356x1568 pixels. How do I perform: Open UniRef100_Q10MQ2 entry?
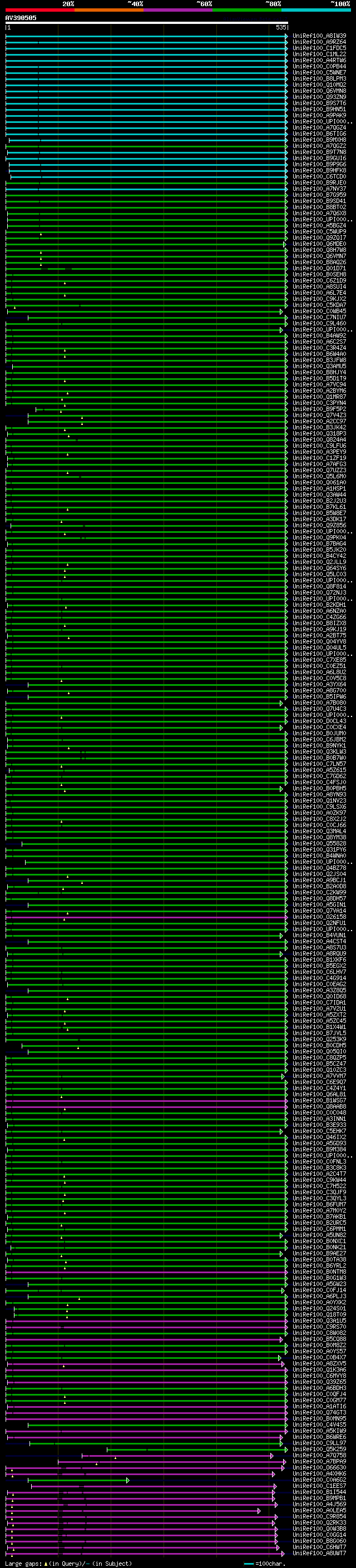pos(319,85)
